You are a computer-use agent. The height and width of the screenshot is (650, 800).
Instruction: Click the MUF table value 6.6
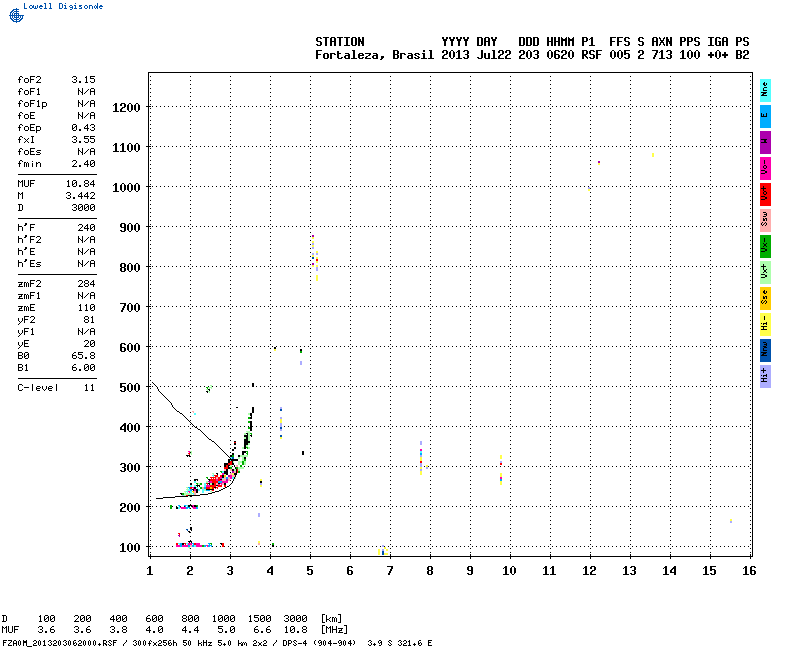pos(262,630)
